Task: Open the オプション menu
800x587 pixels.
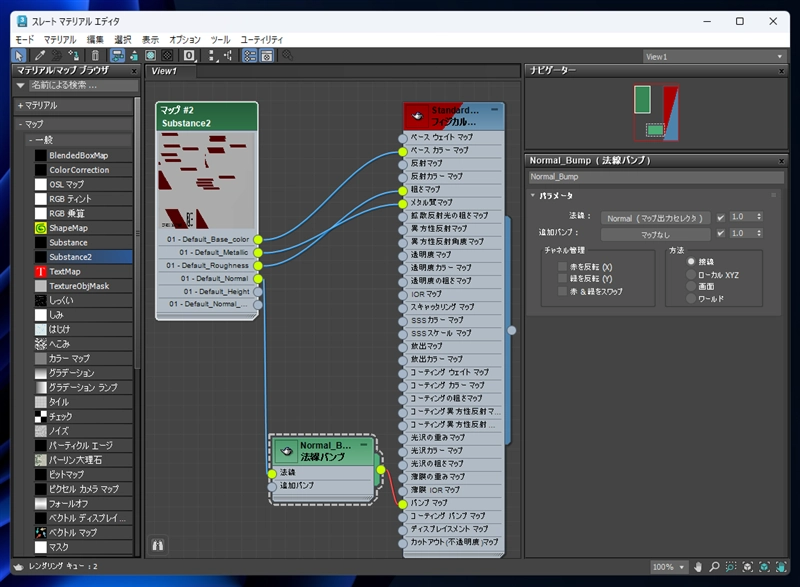Action: click(x=184, y=39)
